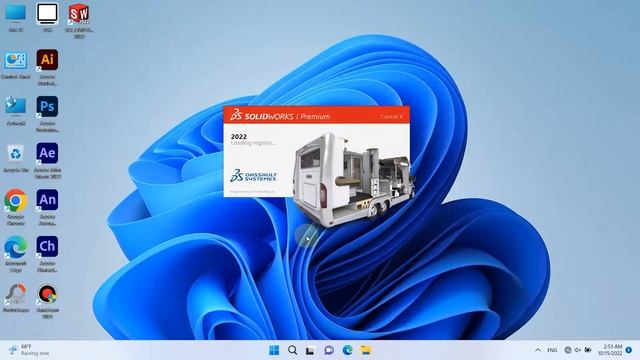Open Task View on the taskbar

click(310, 350)
